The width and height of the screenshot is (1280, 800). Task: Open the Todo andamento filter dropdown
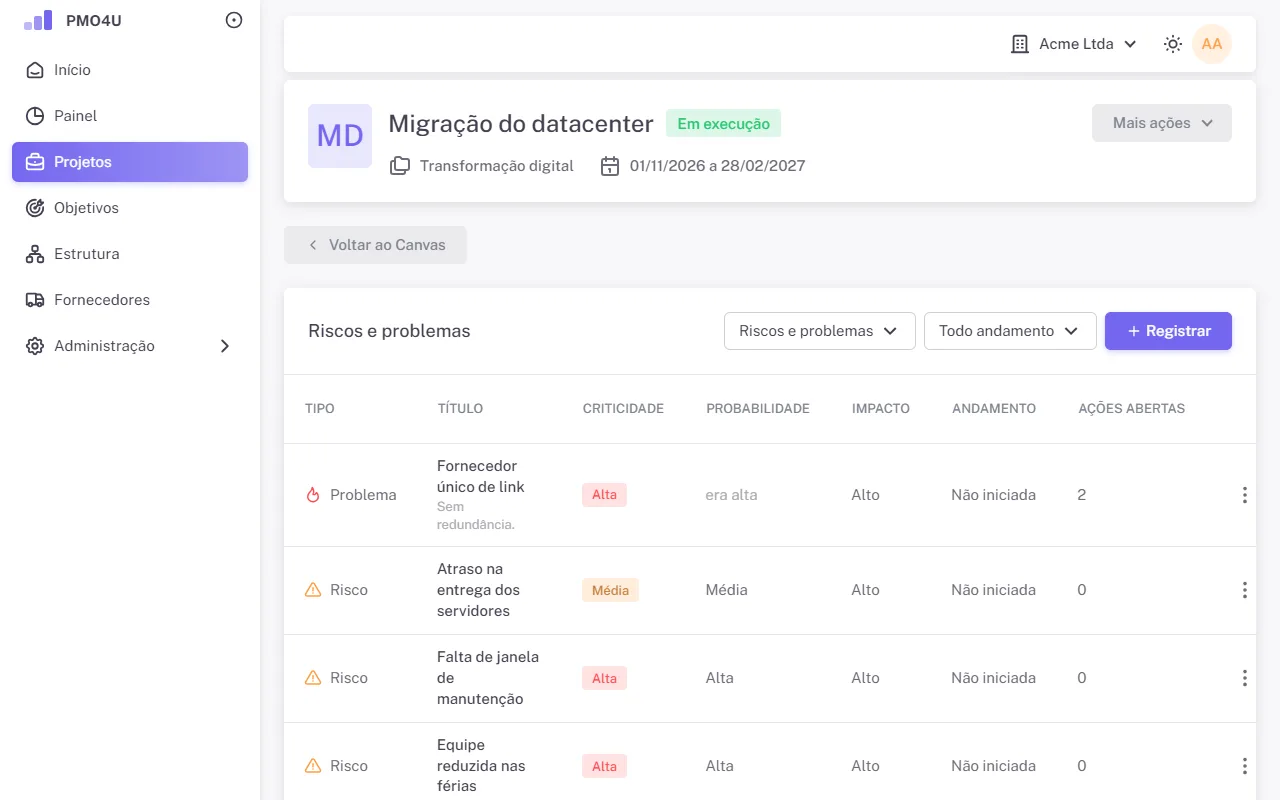tap(1010, 331)
